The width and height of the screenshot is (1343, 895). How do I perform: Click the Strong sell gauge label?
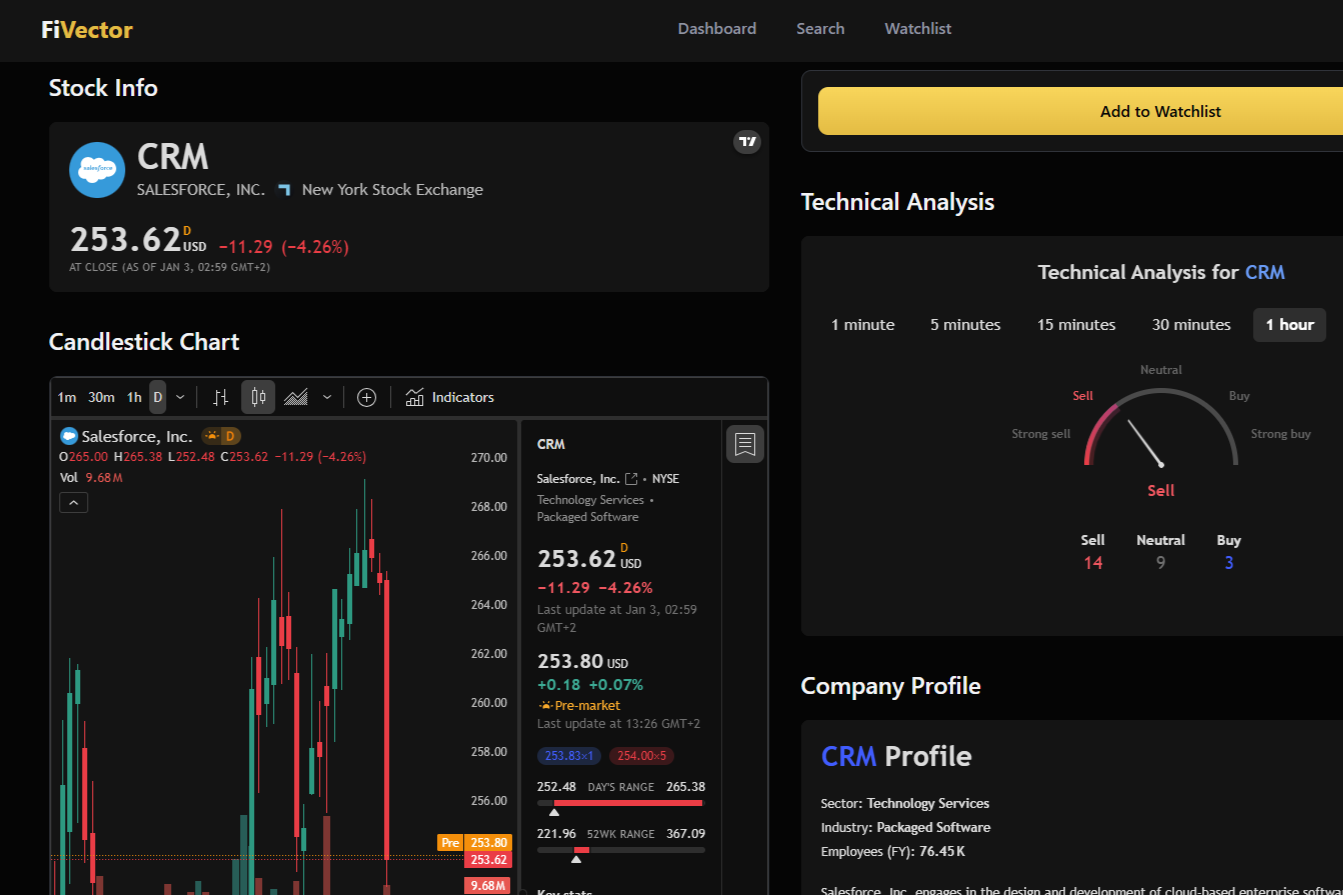tap(1041, 434)
